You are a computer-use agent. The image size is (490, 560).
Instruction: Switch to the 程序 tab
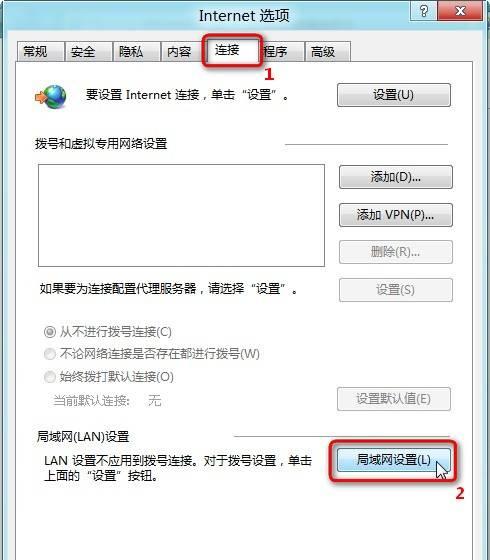tap(282, 52)
